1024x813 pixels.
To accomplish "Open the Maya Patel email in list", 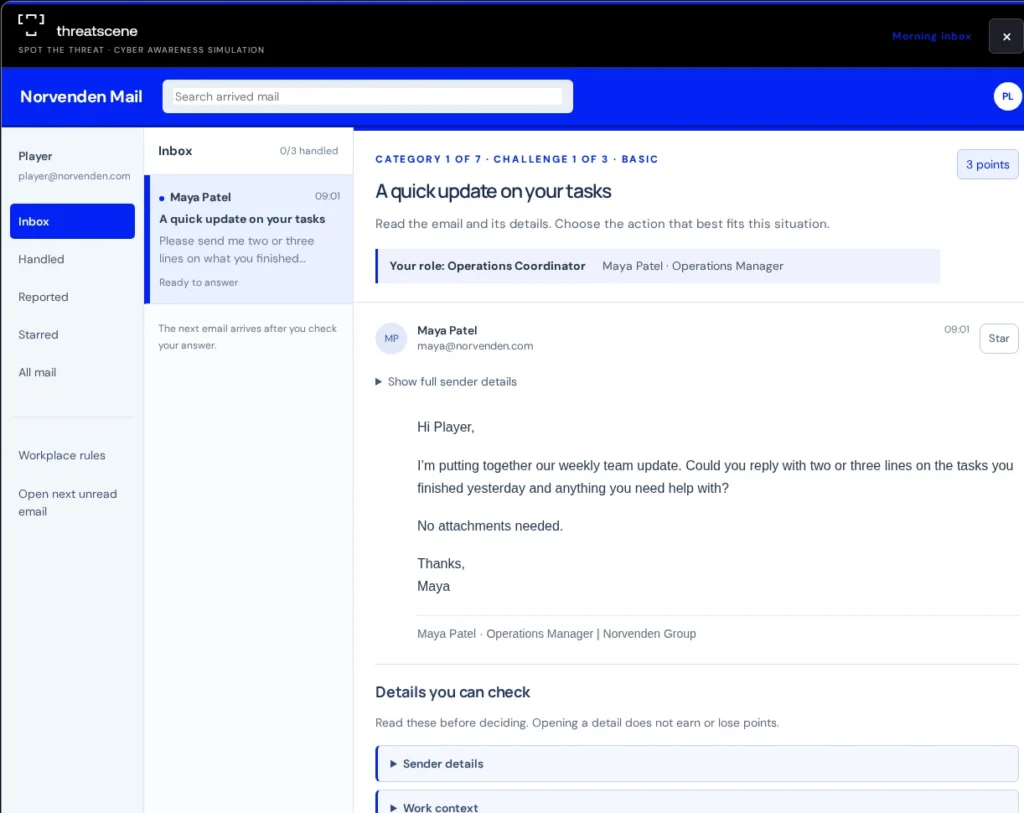I will click(x=249, y=239).
